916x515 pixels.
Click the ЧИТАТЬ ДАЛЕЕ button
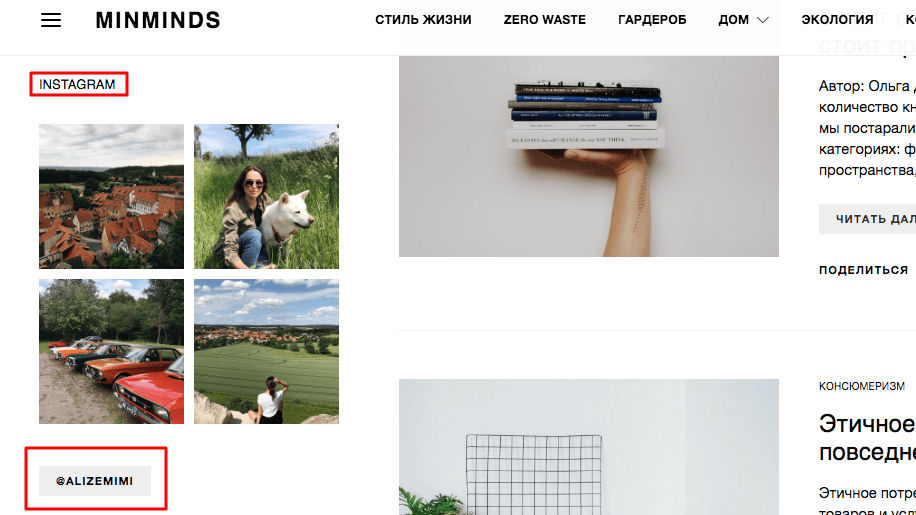[868, 219]
